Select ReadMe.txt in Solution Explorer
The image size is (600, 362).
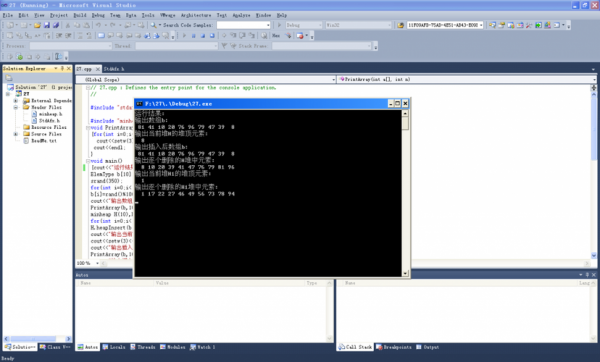click(x=44, y=141)
